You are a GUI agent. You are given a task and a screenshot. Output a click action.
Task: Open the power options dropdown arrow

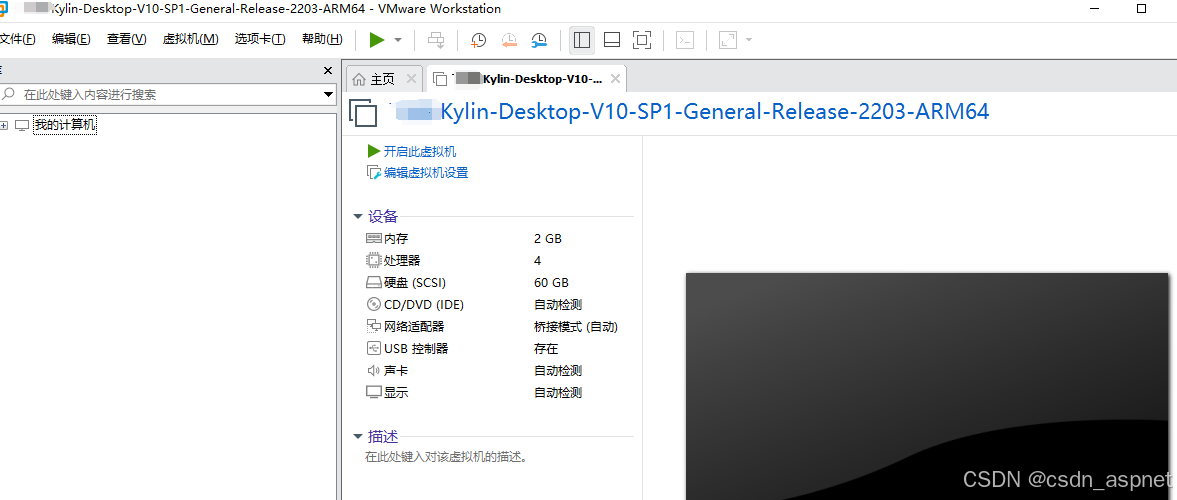point(398,40)
